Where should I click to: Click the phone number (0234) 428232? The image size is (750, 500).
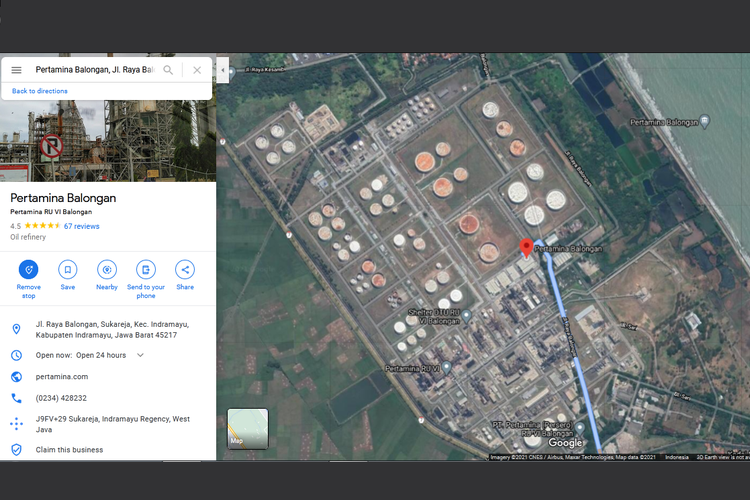tap(61, 398)
